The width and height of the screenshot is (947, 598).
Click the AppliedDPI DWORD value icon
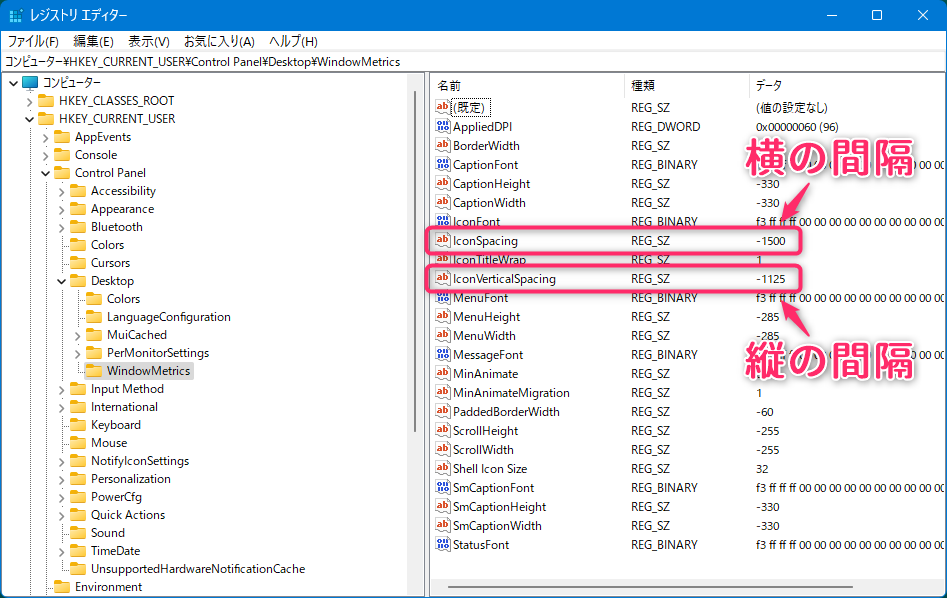point(444,126)
